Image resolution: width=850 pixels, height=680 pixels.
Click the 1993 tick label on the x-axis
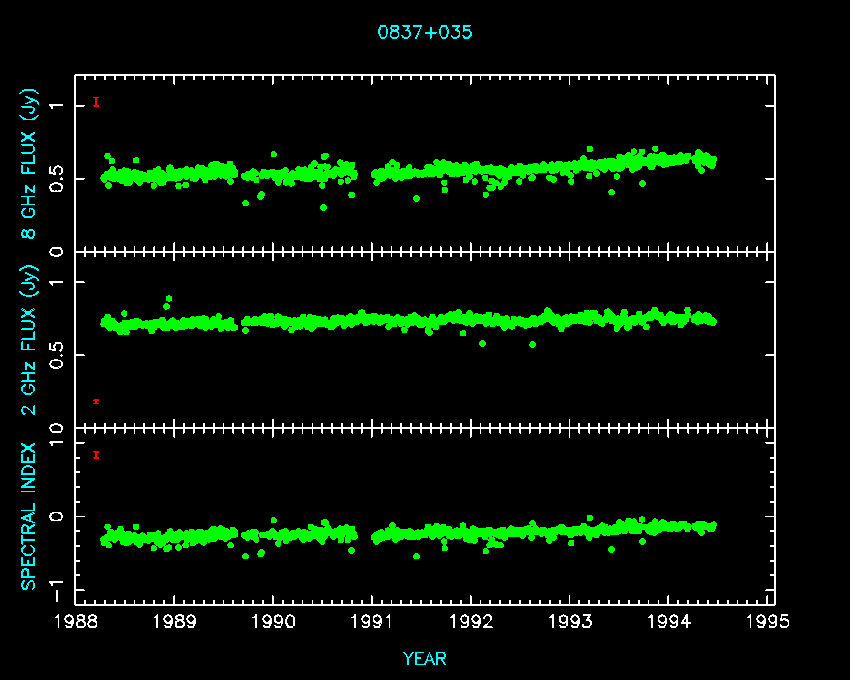pyautogui.click(x=571, y=622)
